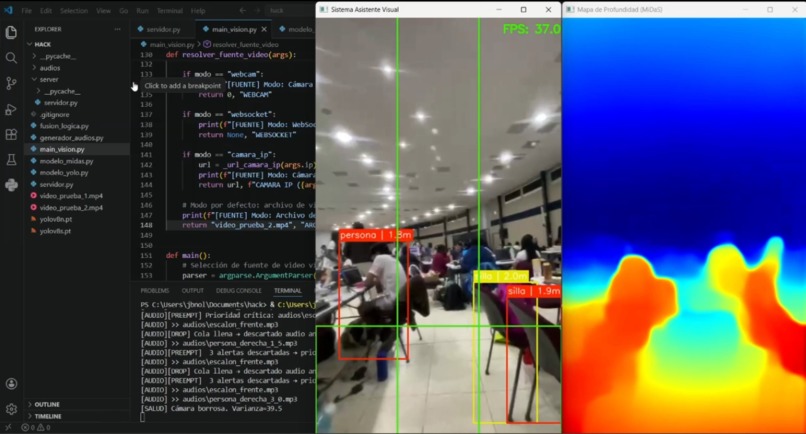This screenshot has width=806, height=434.
Task: Open the Explorer view in activity bar
Action: tap(11, 32)
